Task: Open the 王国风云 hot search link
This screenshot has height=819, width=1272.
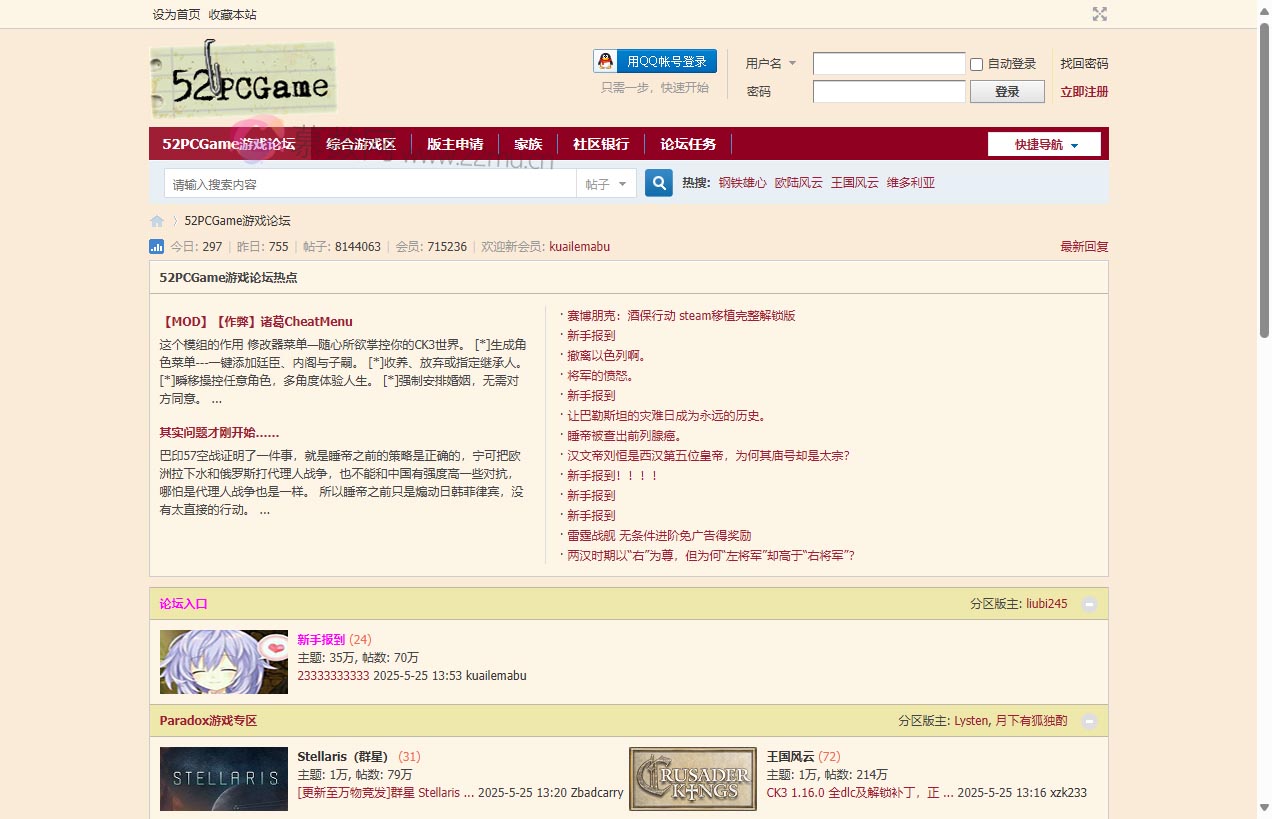Action: (854, 182)
